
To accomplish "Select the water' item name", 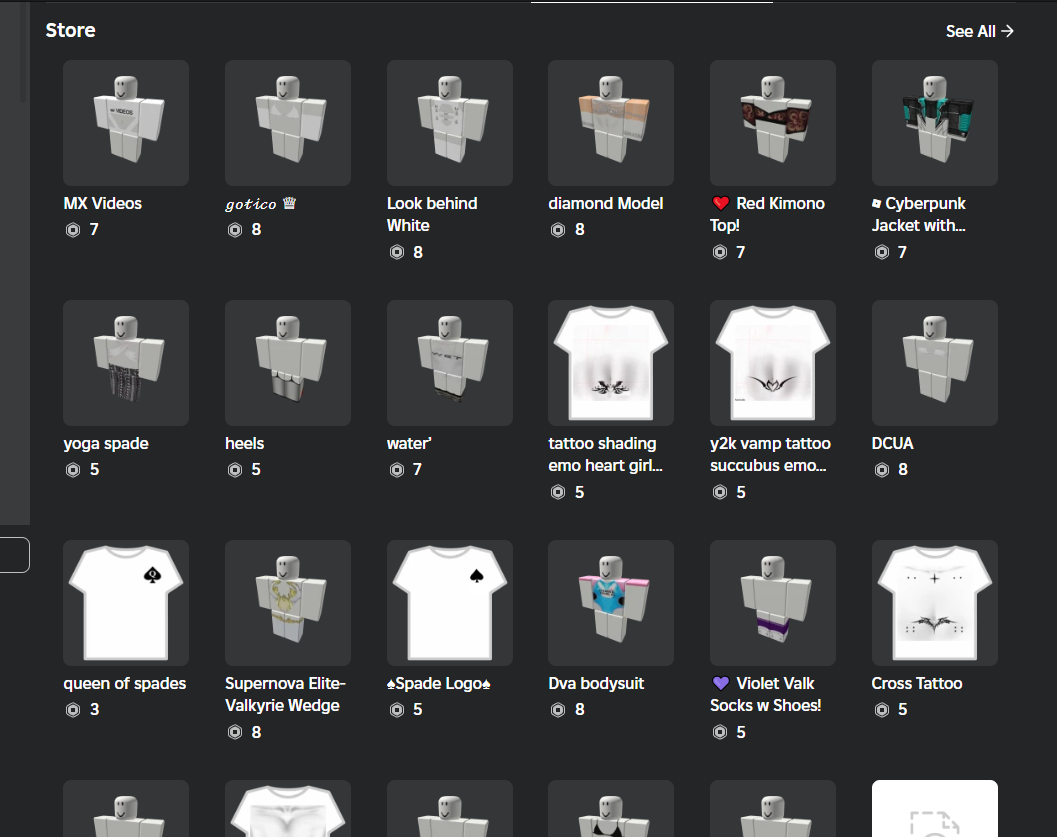I will point(409,443).
